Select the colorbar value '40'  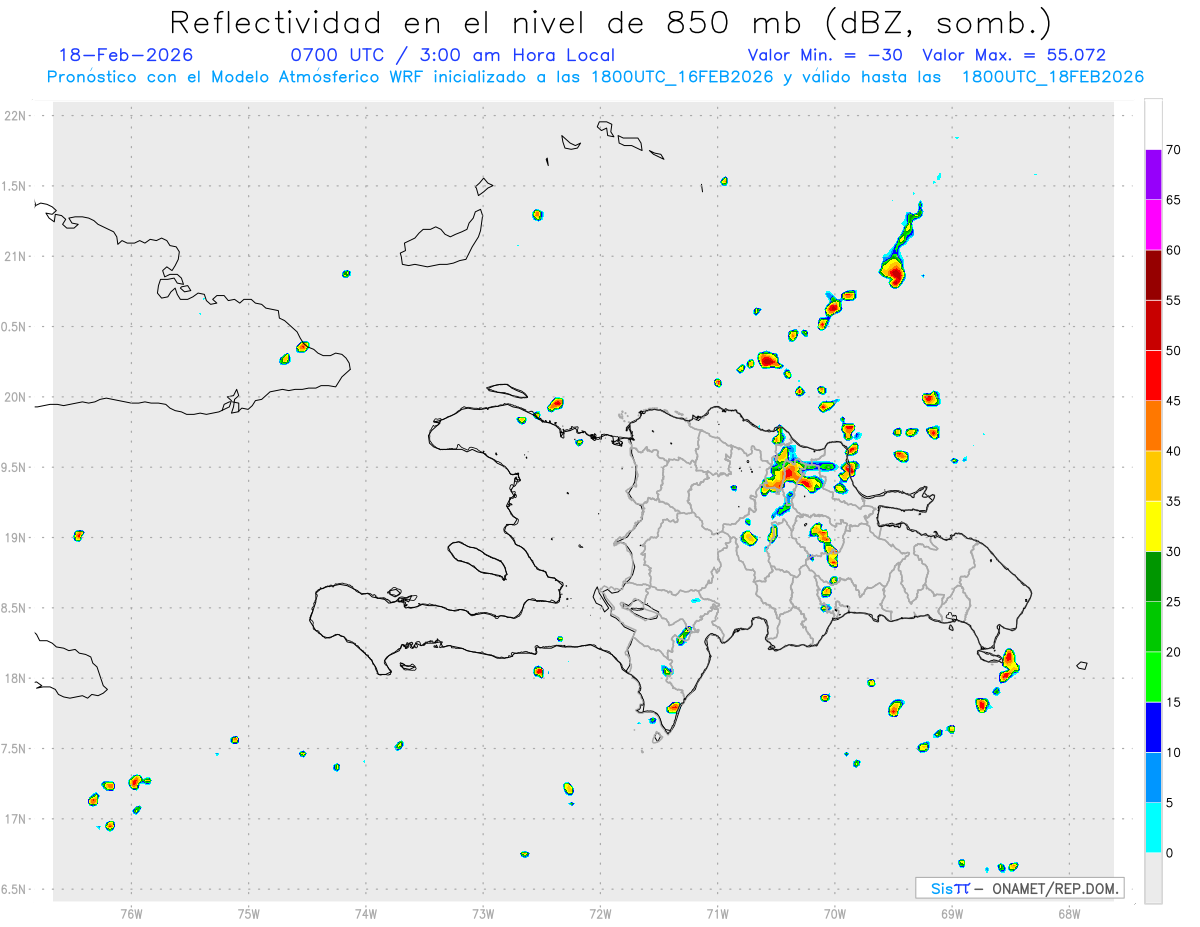pos(1173,451)
